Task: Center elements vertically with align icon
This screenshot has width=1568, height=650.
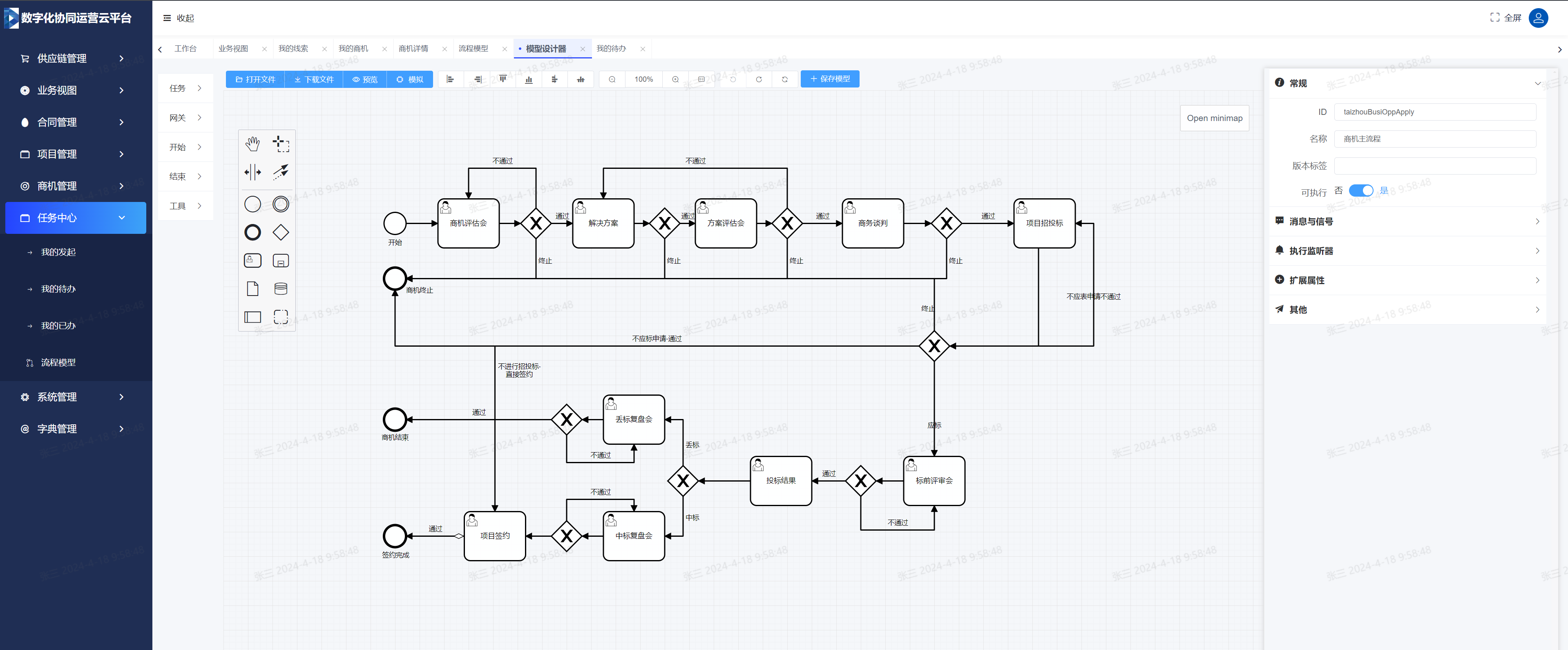Action: point(581,79)
